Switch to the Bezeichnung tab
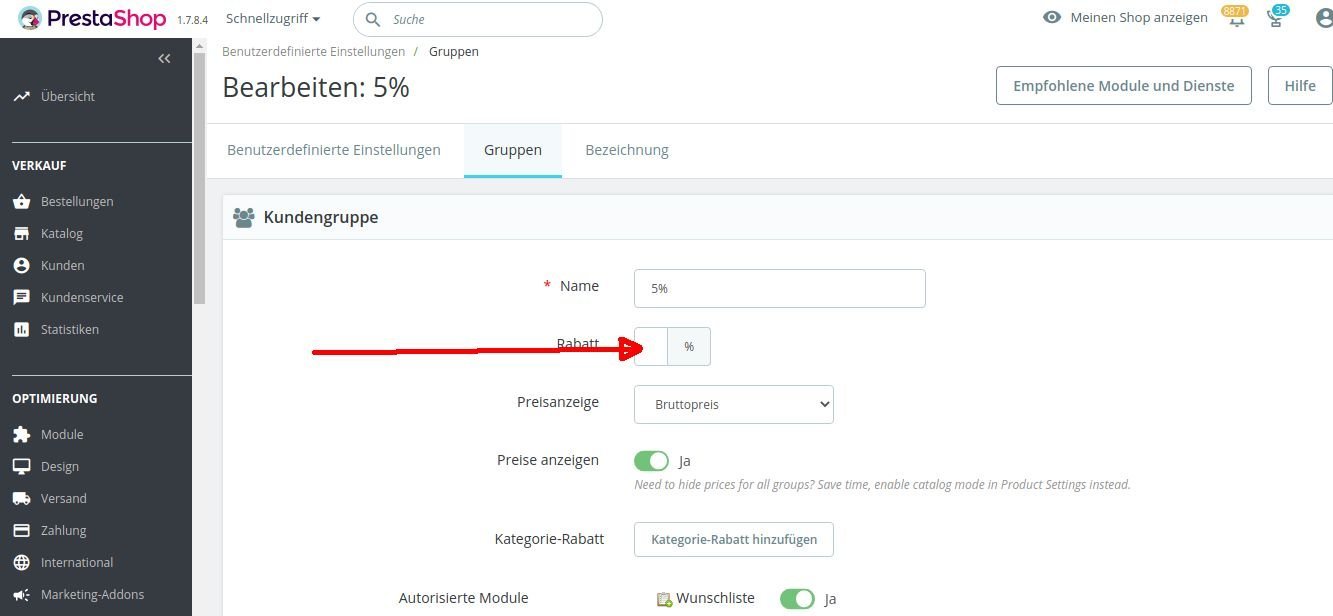 coord(627,150)
